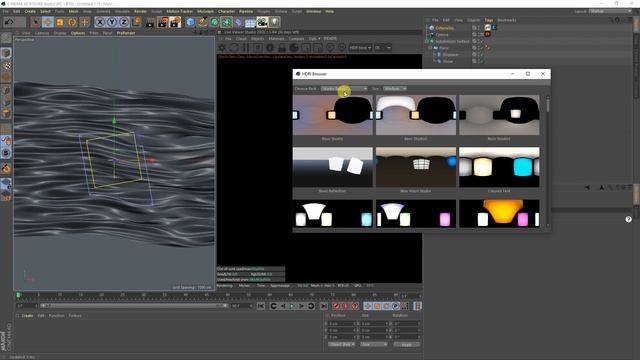Collapse the Subdivision Surface tree item
640x360 pixels.
[x=427, y=41]
